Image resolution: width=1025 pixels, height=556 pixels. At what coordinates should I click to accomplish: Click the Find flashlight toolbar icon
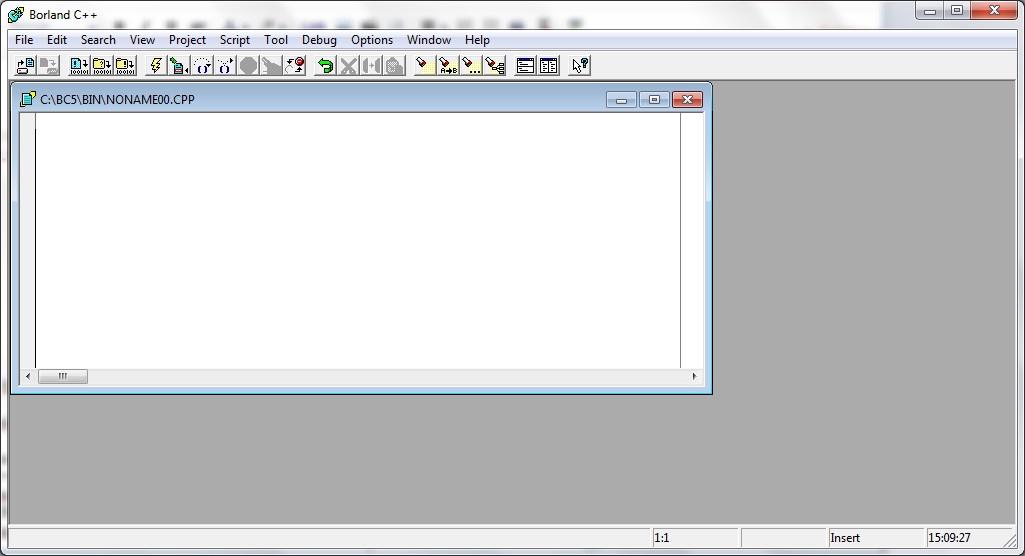coord(425,65)
